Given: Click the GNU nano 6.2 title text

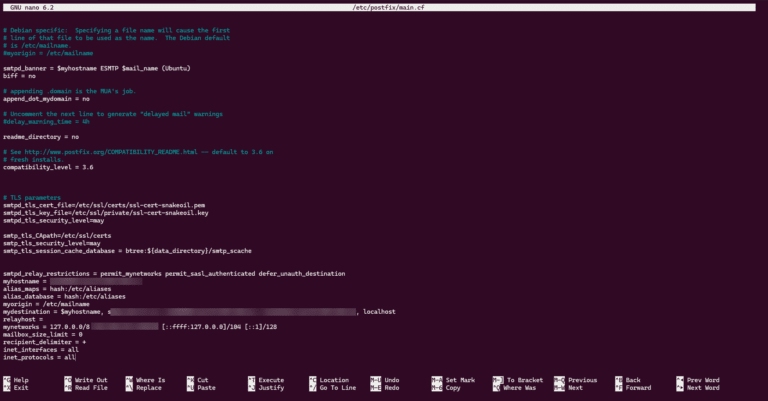Looking at the screenshot, I should click(32, 8).
